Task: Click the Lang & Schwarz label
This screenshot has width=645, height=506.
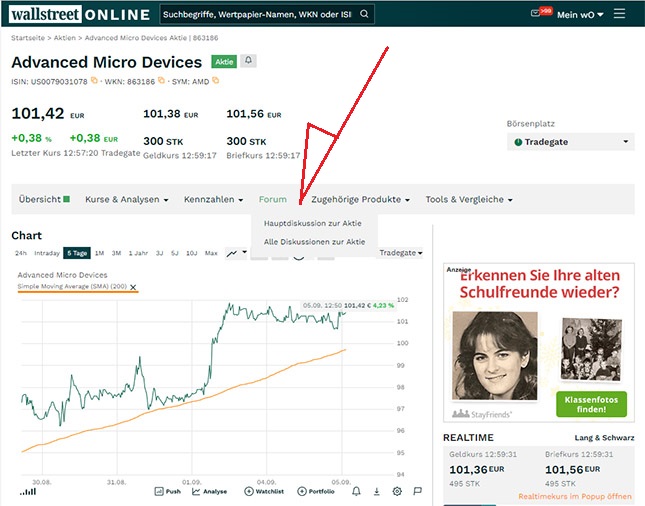Action: tap(604, 438)
